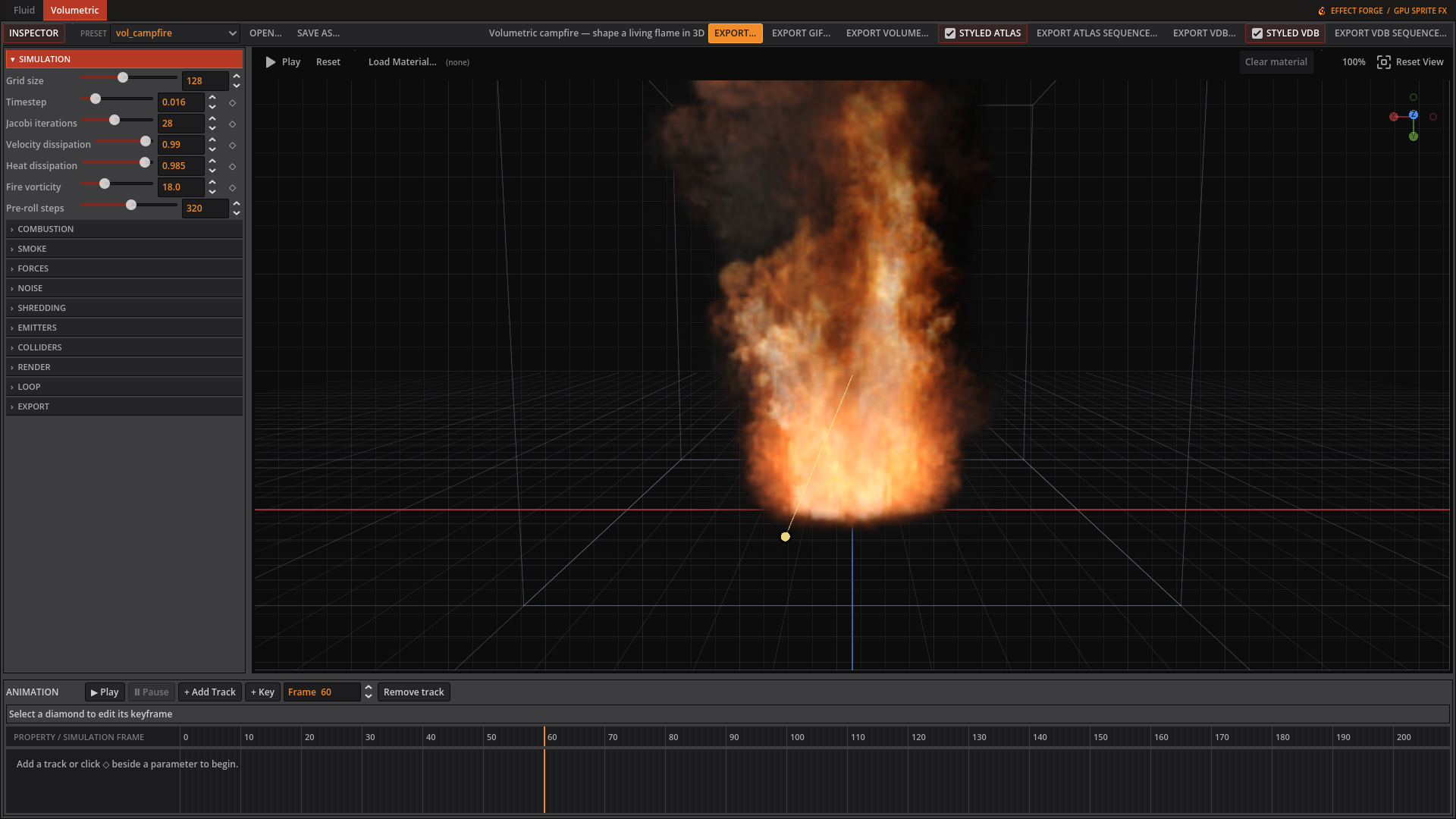Click the Grid size slider handle
Screen dimensions: 1456x819
(123, 77)
